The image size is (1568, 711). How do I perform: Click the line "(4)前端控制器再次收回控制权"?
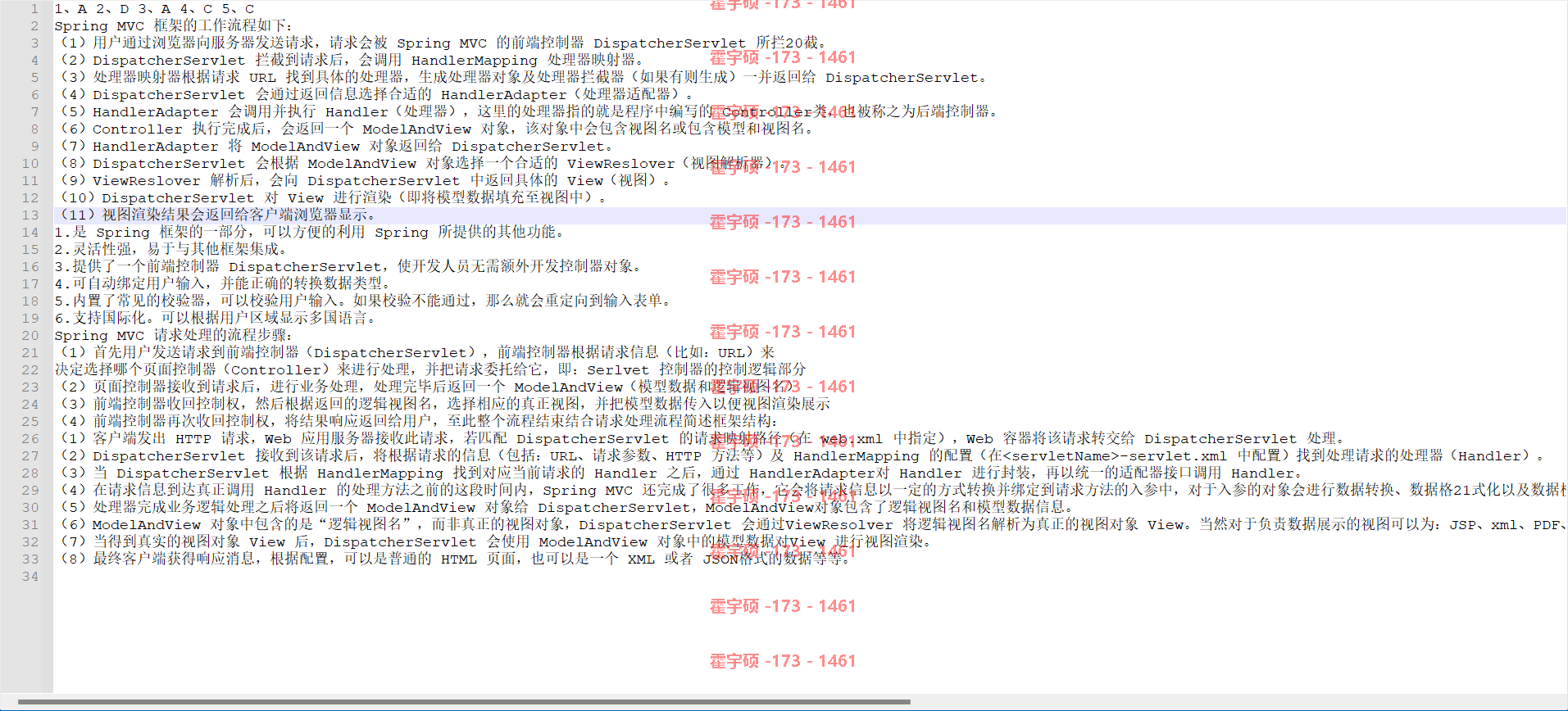coord(416,422)
